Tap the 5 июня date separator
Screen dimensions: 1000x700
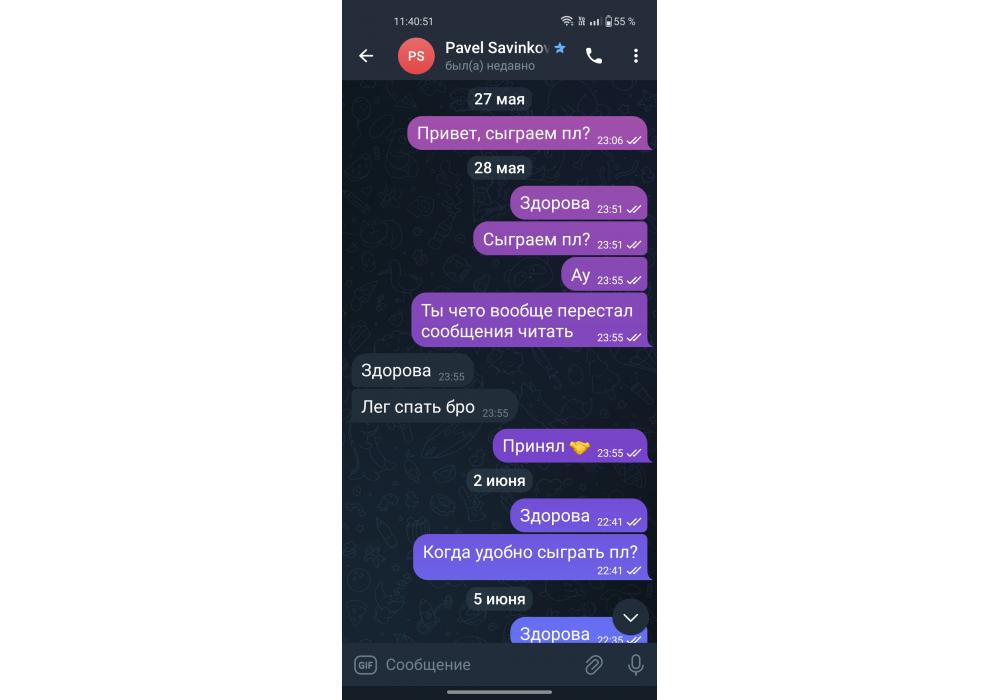tap(499, 599)
